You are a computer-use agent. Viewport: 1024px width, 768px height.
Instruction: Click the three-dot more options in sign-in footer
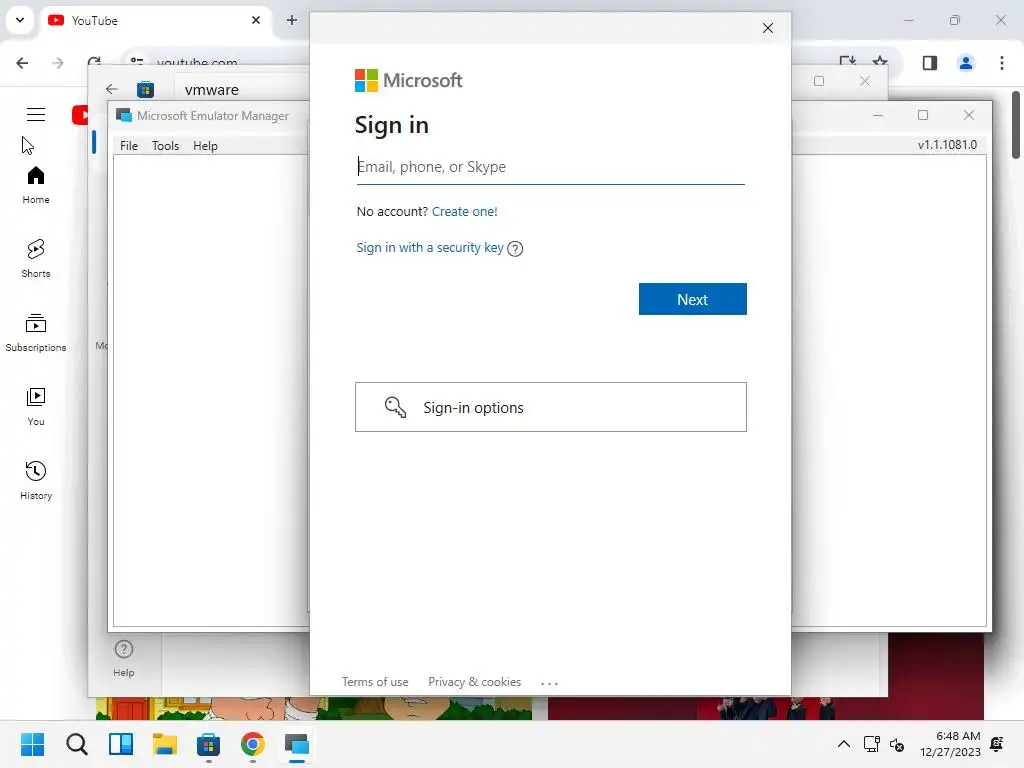[x=549, y=683]
